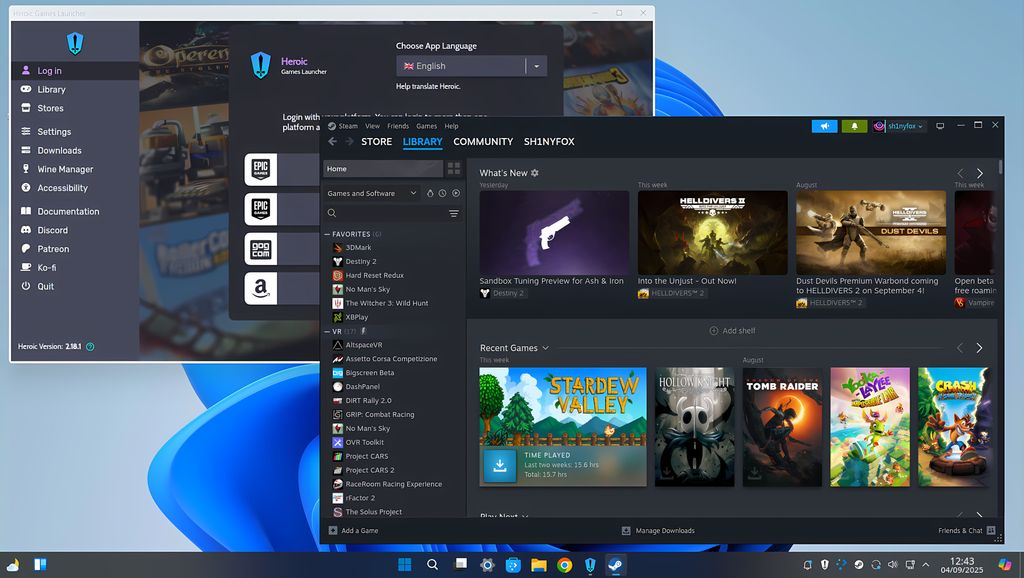The width and height of the screenshot is (1024, 578).
Task: Switch library to grid view layout
Action: click(x=454, y=168)
